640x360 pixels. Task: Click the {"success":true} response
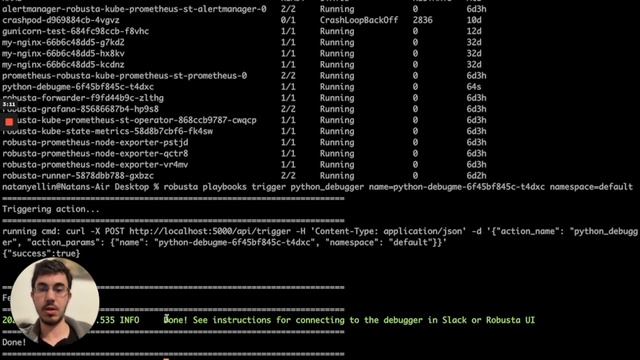click(41, 253)
